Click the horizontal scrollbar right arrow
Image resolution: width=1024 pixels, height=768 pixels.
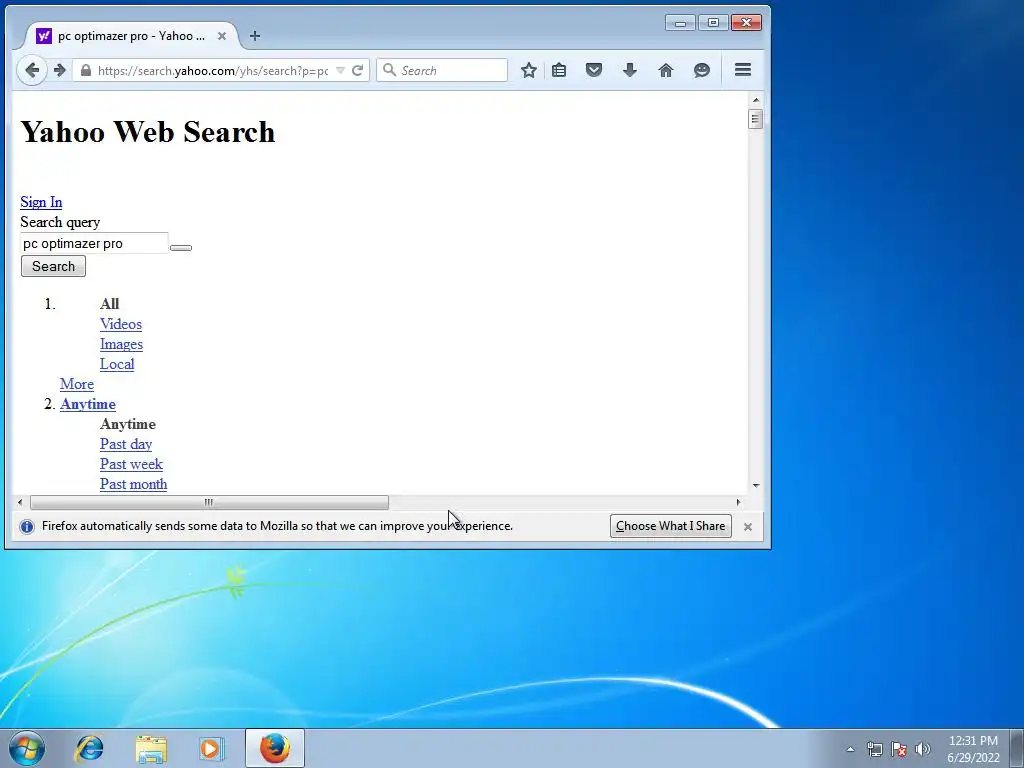[x=739, y=502]
